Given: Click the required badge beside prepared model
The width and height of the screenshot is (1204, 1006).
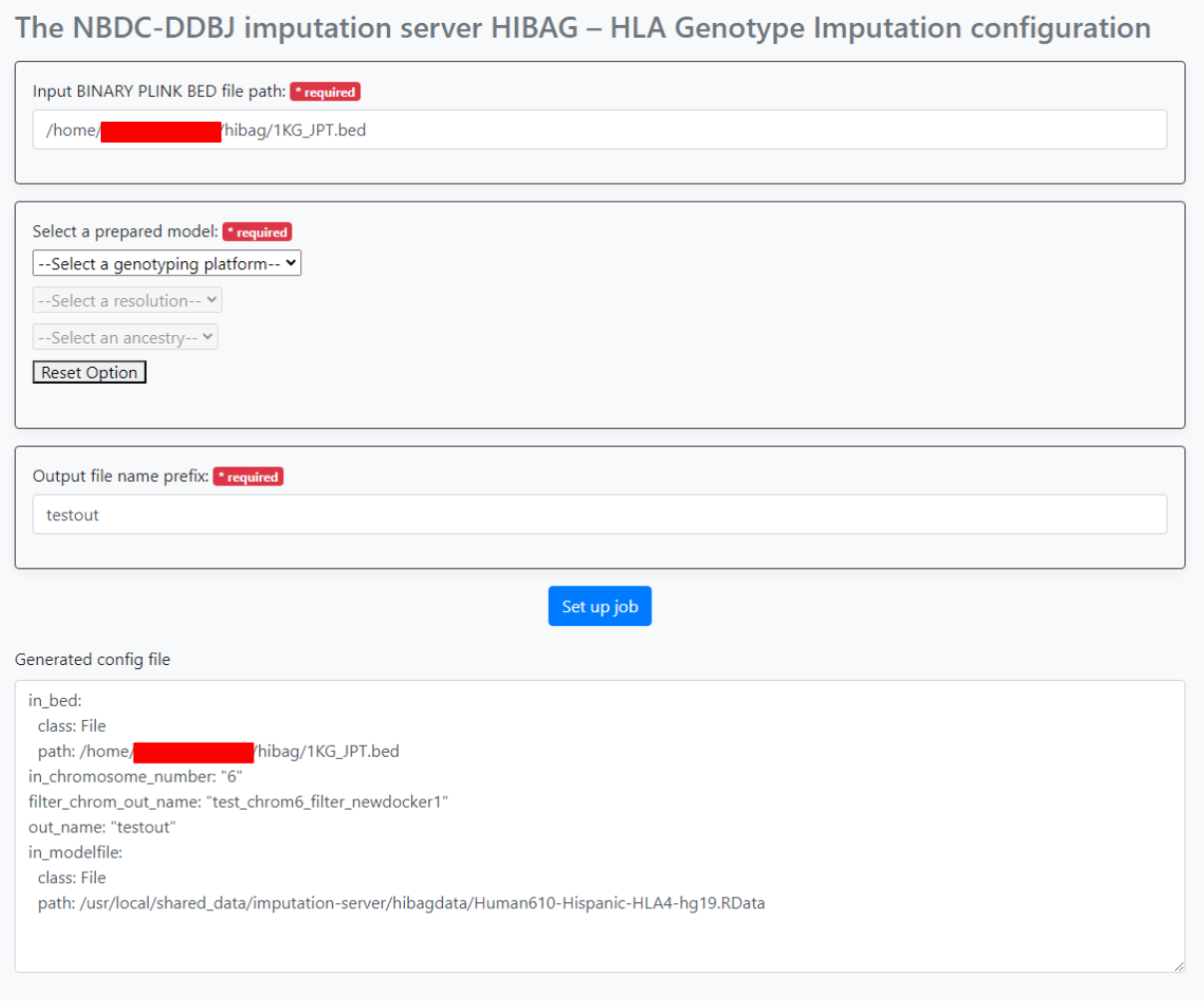Looking at the screenshot, I should pyautogui.click(x=257, y=232).
